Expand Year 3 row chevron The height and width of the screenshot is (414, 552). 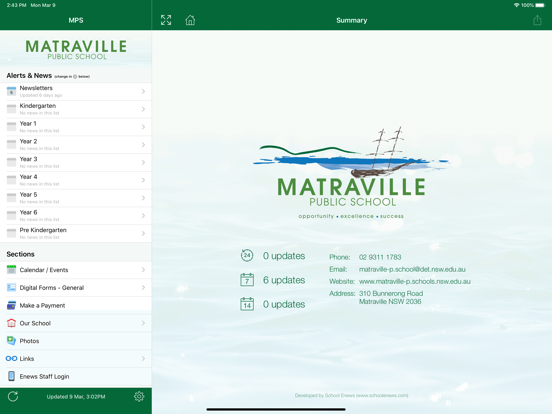coord(143,162)
